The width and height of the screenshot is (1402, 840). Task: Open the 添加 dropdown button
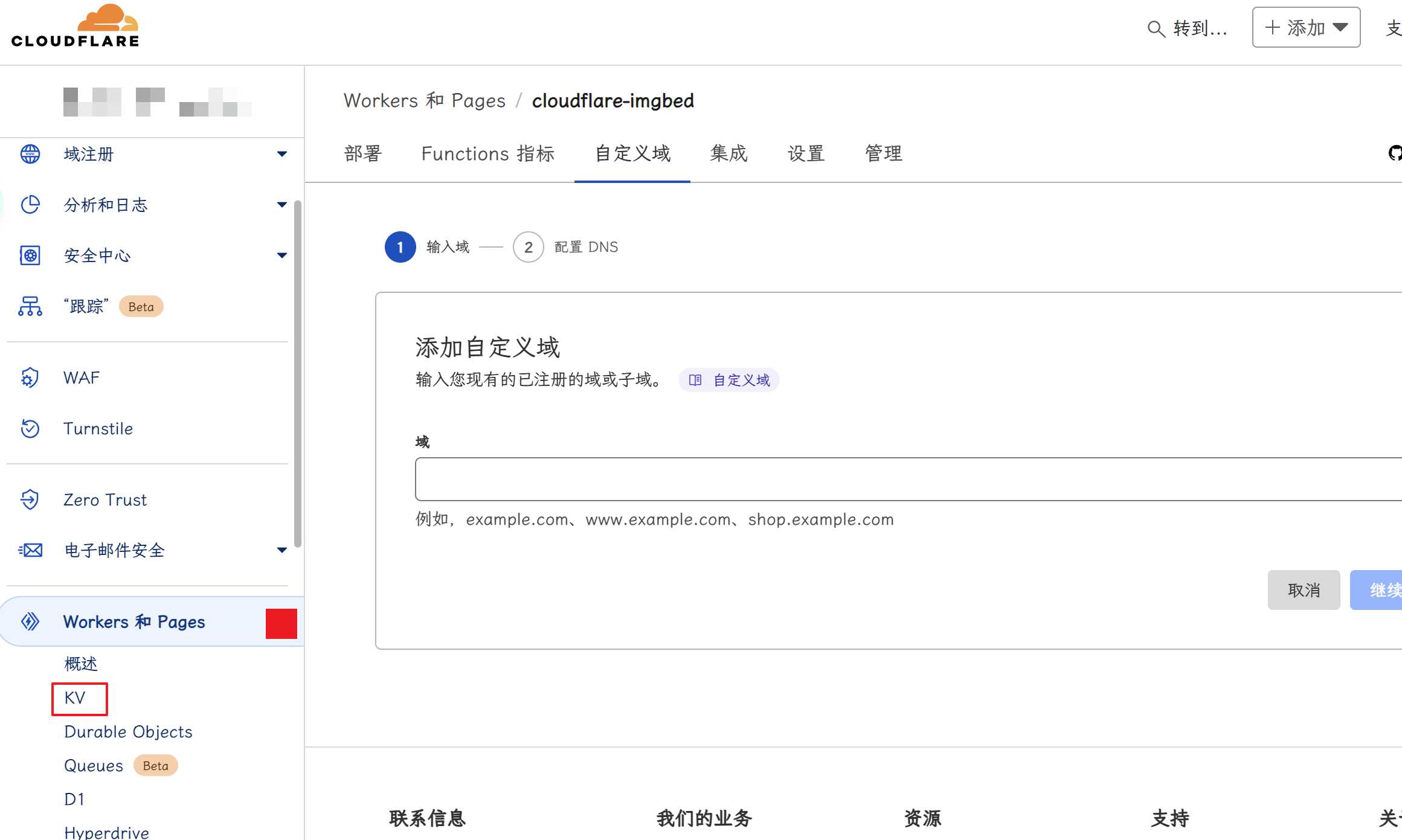pyautogui.click(x=1306, y=27)
